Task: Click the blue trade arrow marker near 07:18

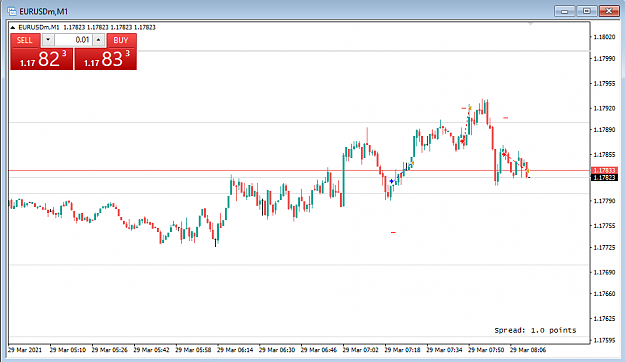Action: pos(392,181)
